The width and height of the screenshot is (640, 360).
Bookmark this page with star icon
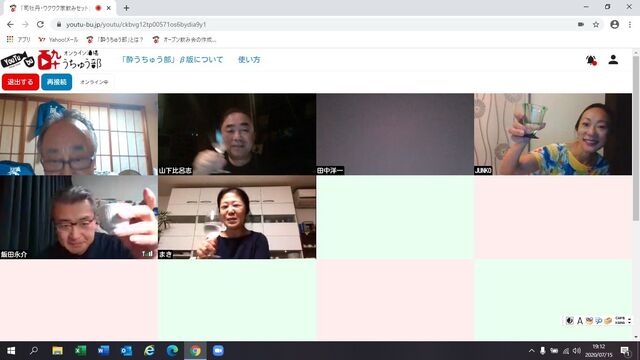[596, 24]
